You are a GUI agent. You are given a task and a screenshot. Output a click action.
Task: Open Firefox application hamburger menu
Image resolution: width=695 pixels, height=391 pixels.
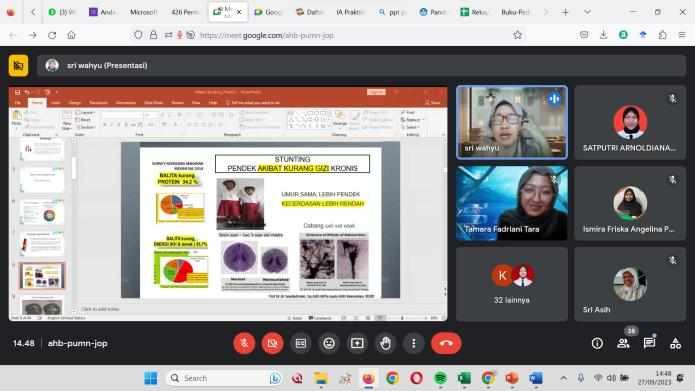point(682,35)
